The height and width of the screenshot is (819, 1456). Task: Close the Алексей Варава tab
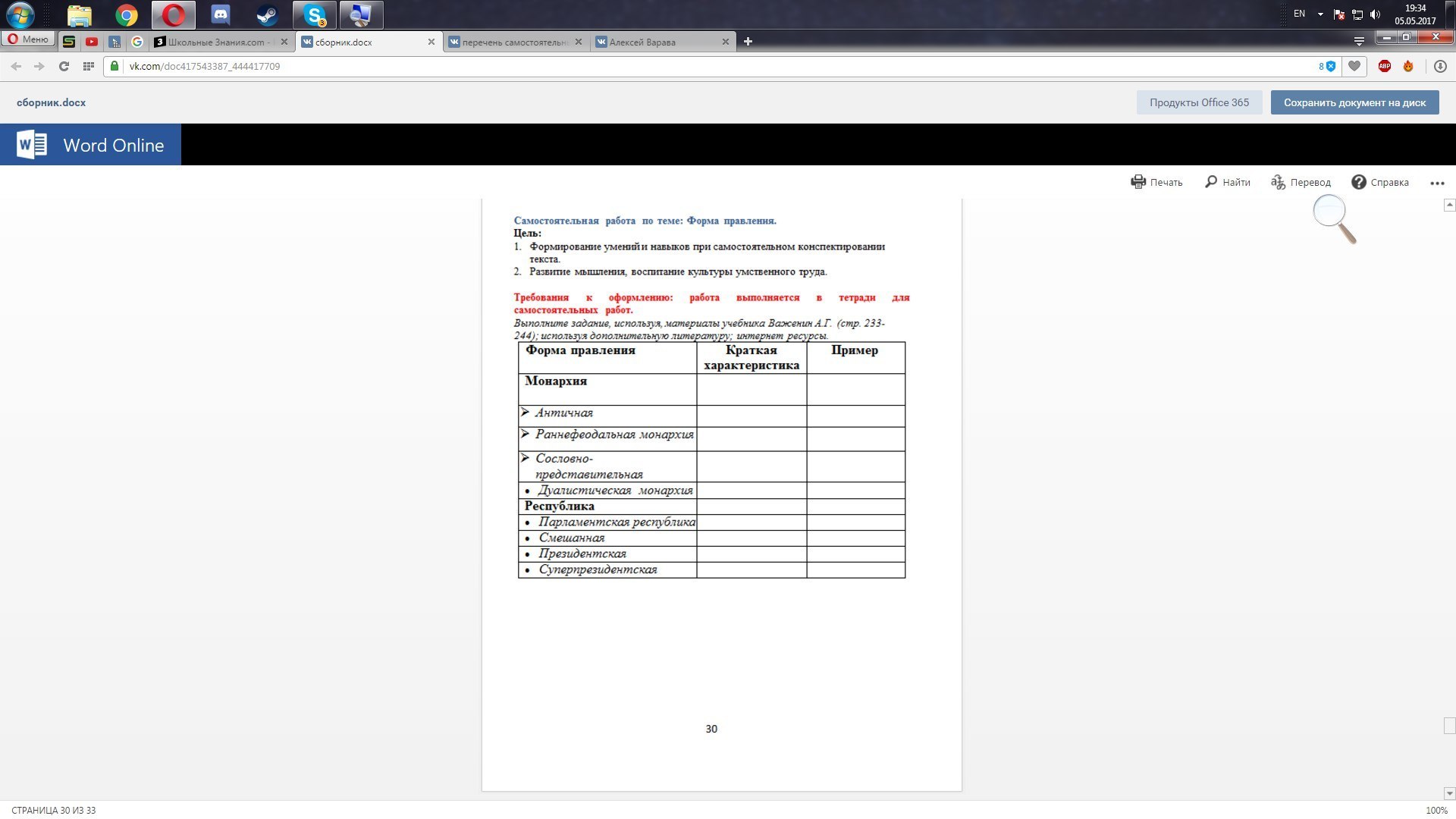726,42
